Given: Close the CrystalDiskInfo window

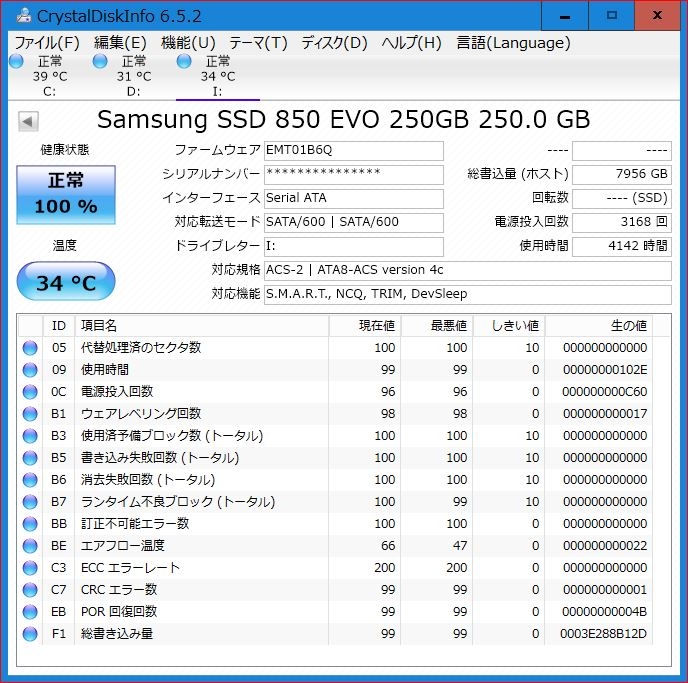Looking at the screenshot, I should [657, 16].
